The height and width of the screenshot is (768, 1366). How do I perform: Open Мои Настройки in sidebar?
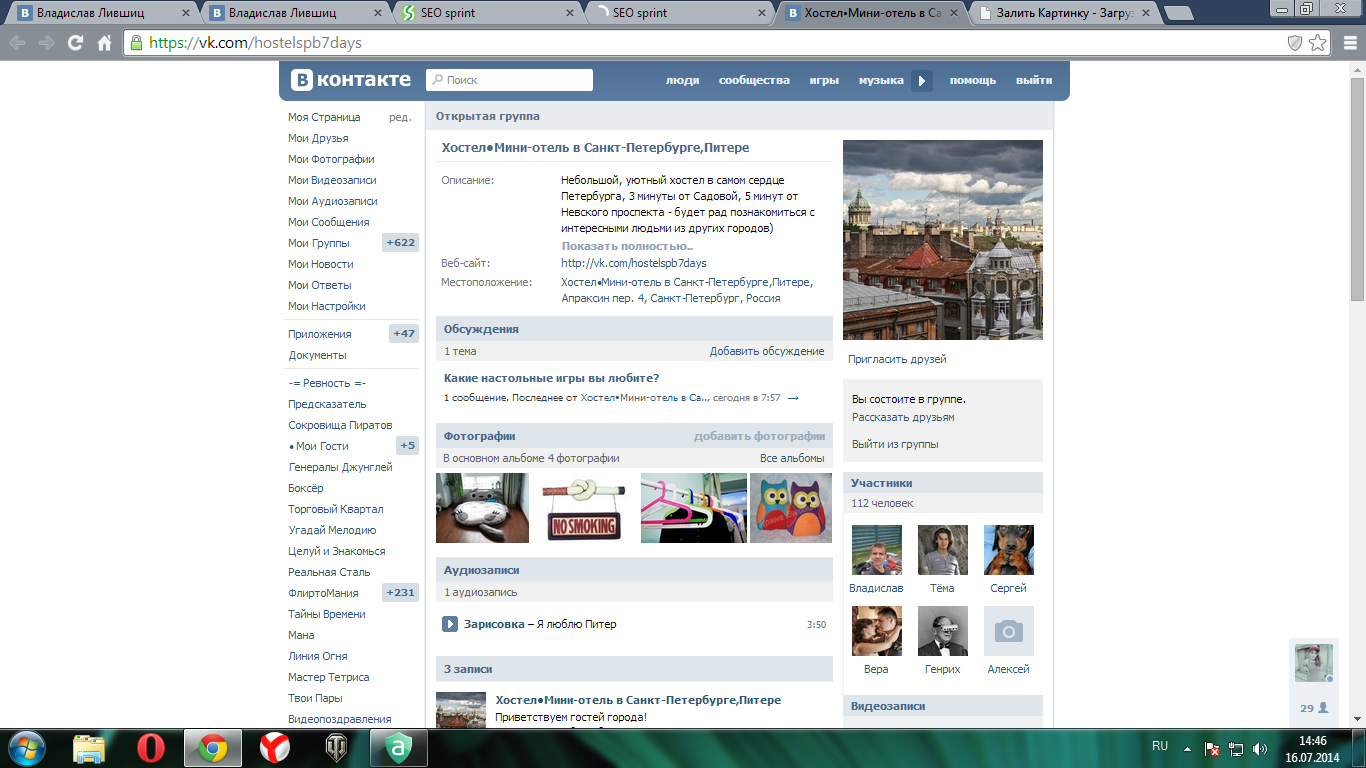(x=327, y=306)
